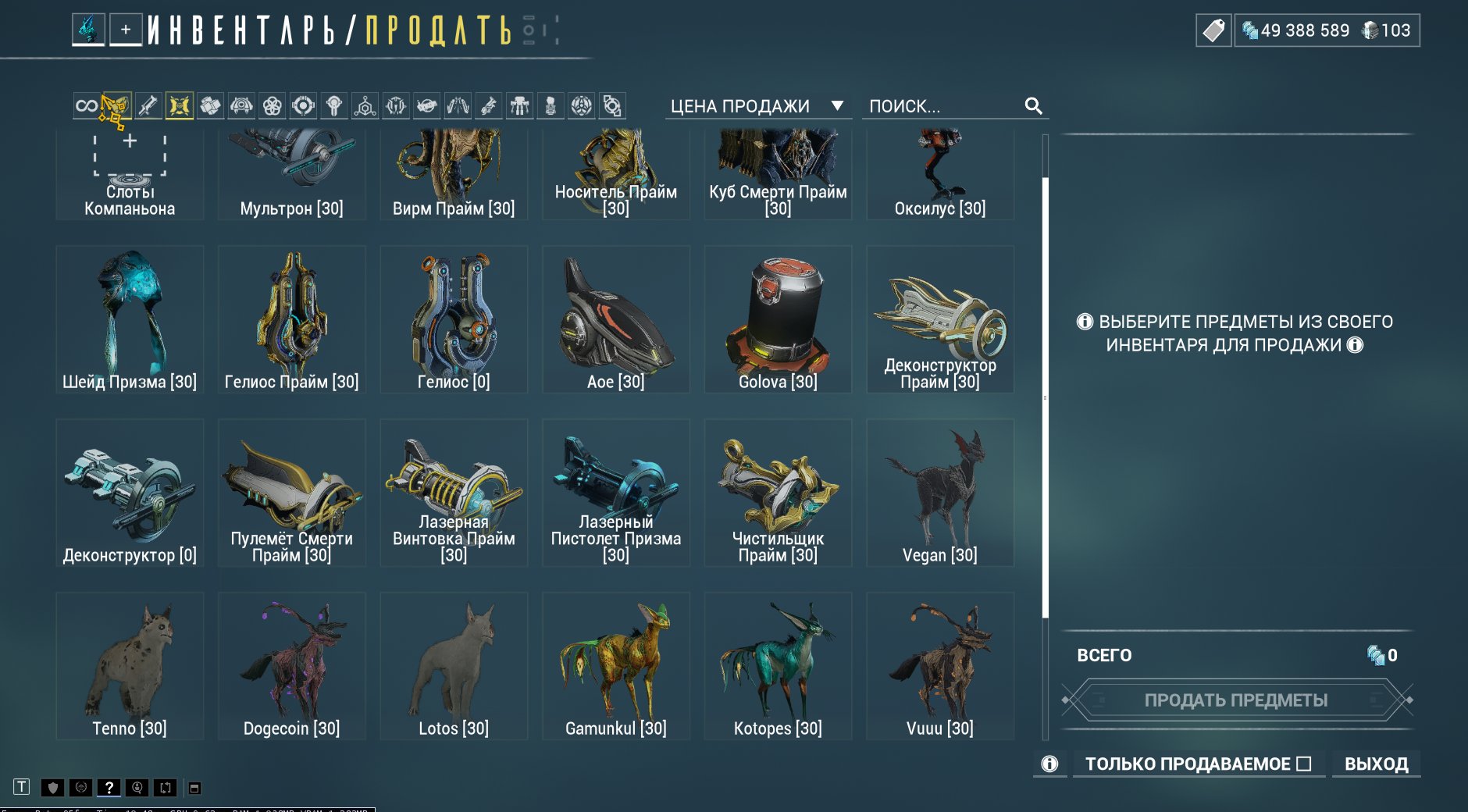This screenshot has height=812, width=1468.
Task: Click the 'ИНВЕНТАРЬ' breadcrumb title
Action: click(x=242, y=30)
